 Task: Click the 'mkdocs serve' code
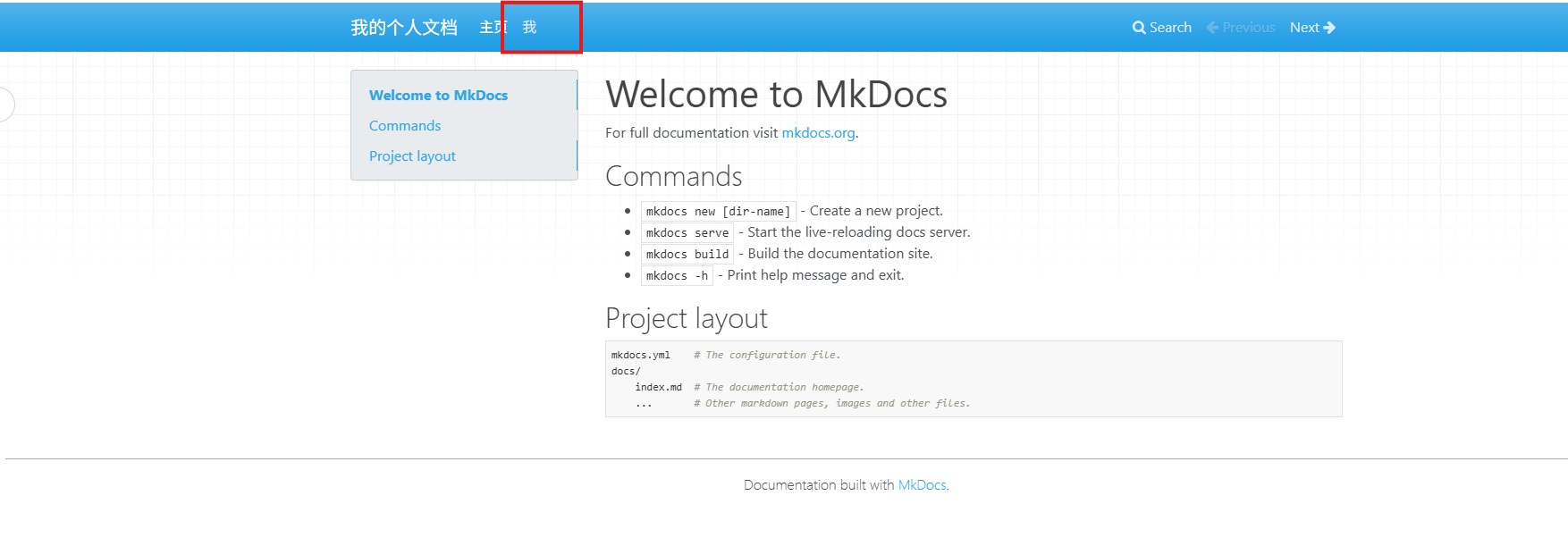tap(687, 233)
